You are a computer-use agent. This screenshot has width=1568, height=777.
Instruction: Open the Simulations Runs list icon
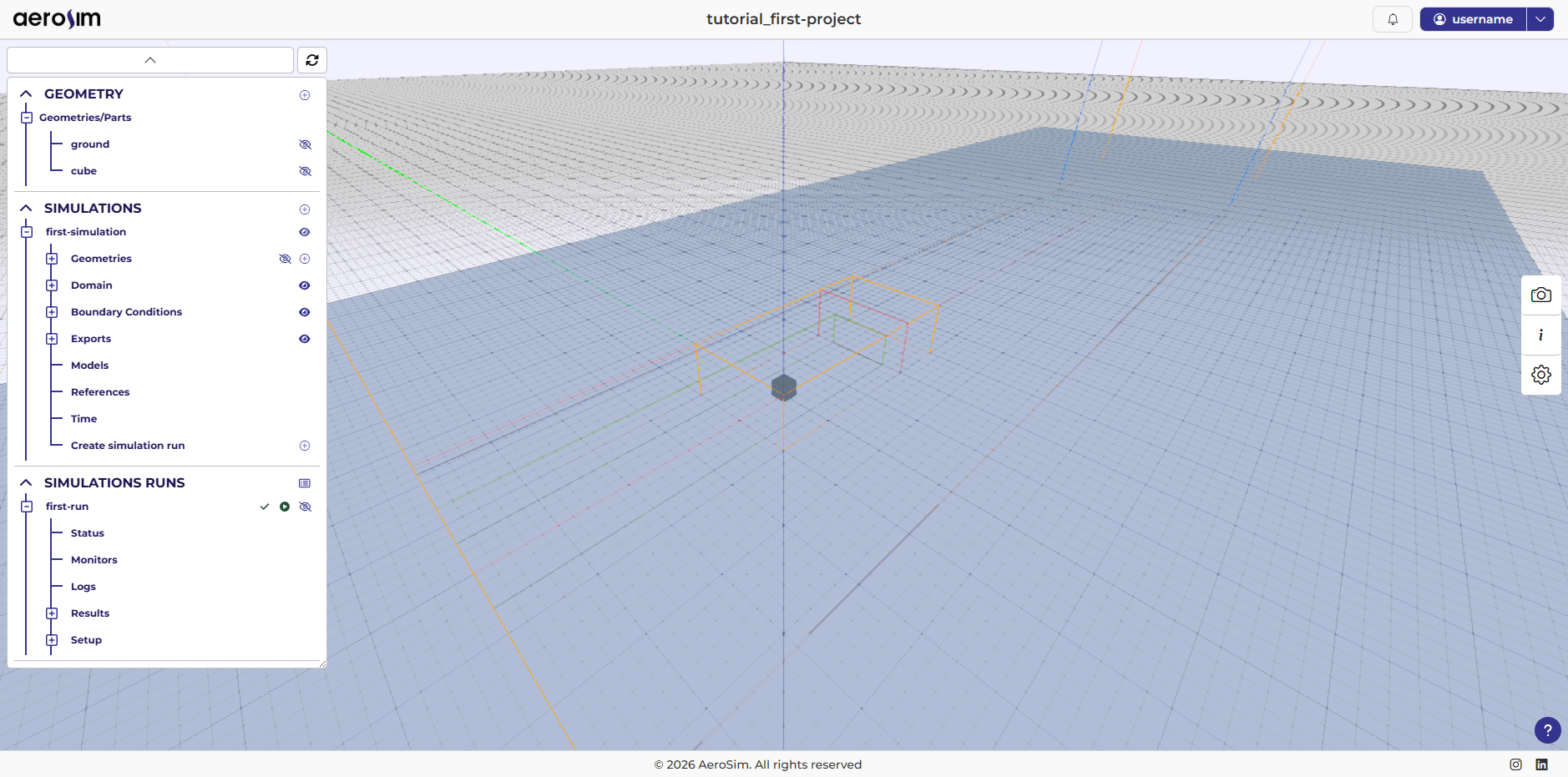305,483
